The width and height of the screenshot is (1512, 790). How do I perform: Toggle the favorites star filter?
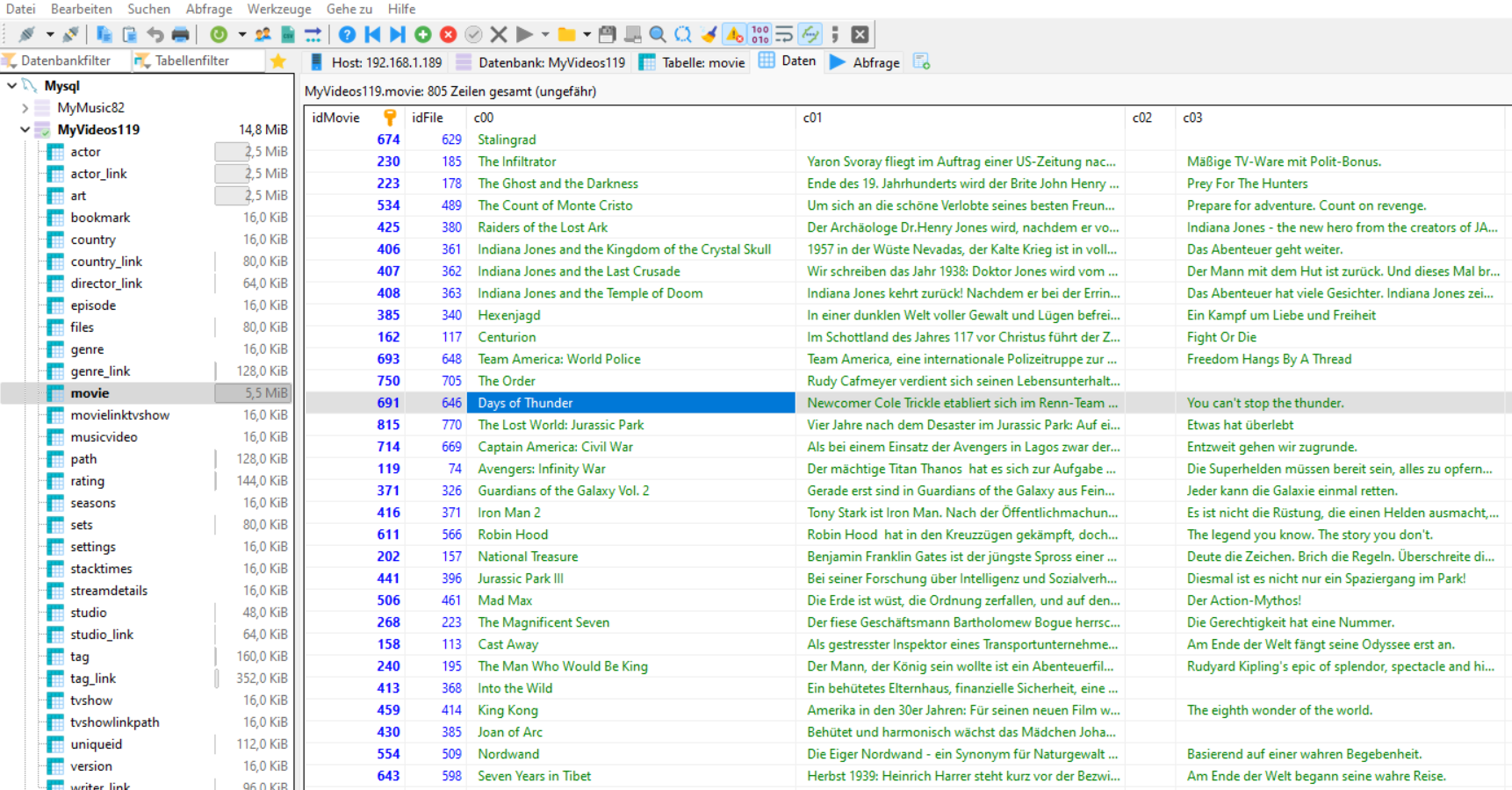click(x=278, y=61)
